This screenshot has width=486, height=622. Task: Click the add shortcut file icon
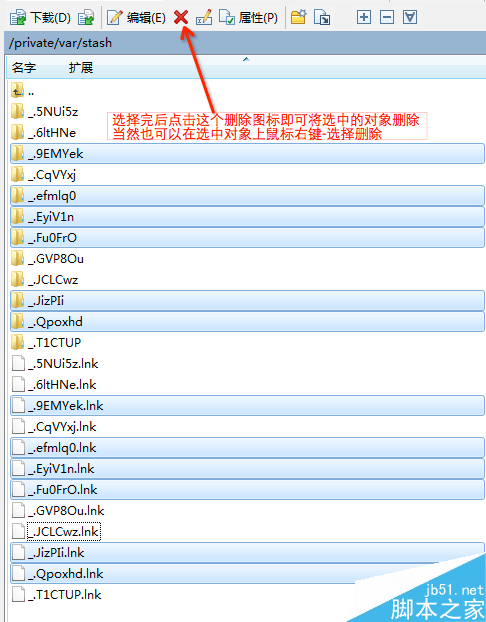pyautogui.click(x=322, y=18)
